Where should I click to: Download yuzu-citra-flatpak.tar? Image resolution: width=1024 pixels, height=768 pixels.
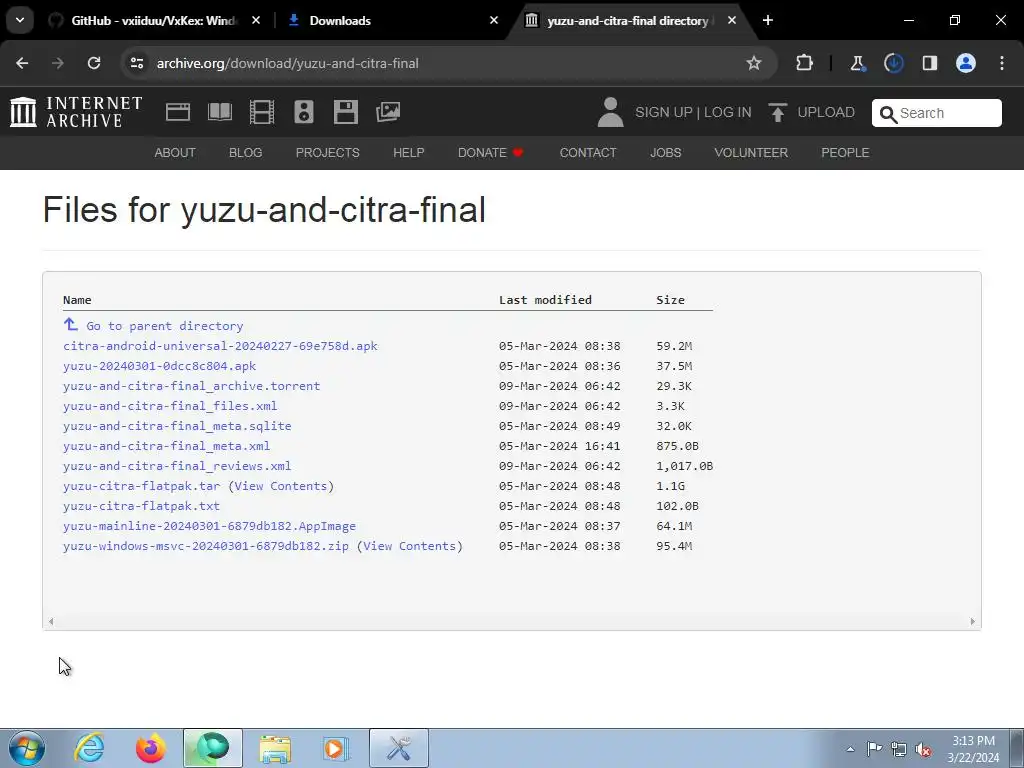point(142,486)
